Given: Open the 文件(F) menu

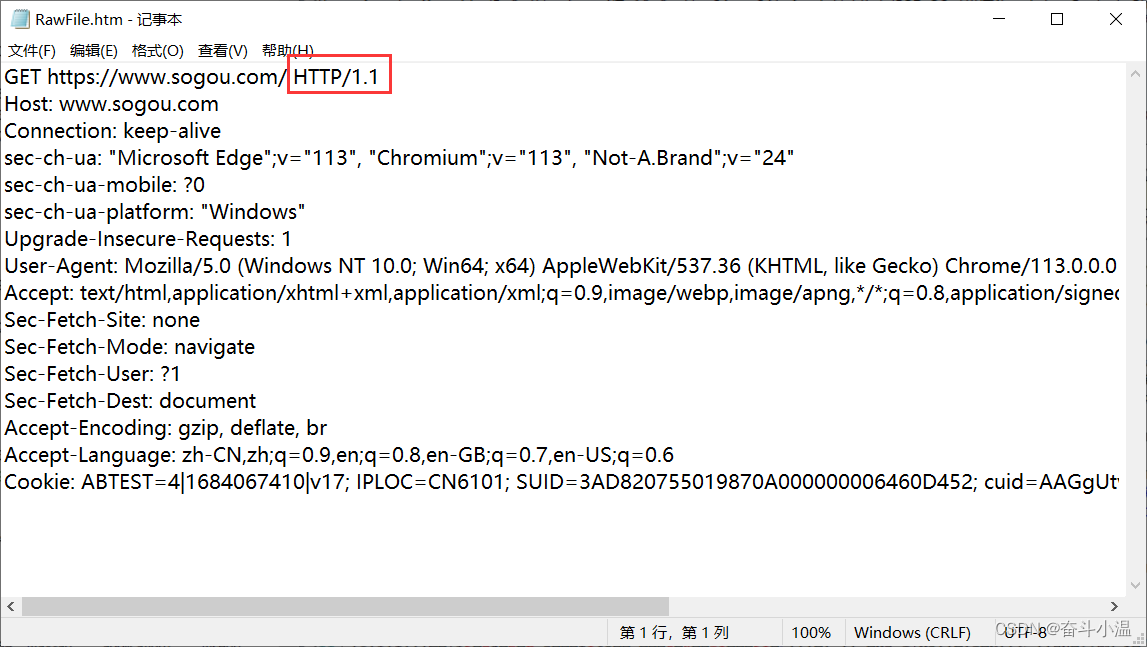Looking at the screenshot, I should tap(31, 51).
